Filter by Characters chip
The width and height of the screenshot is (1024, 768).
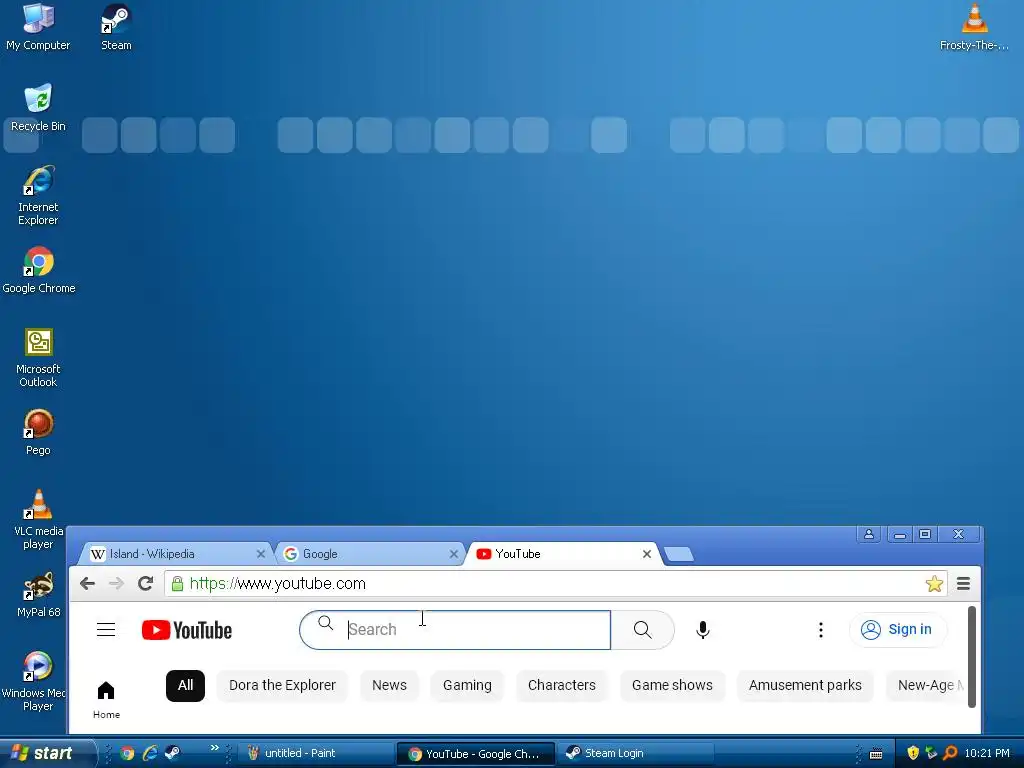click(562, 685)
